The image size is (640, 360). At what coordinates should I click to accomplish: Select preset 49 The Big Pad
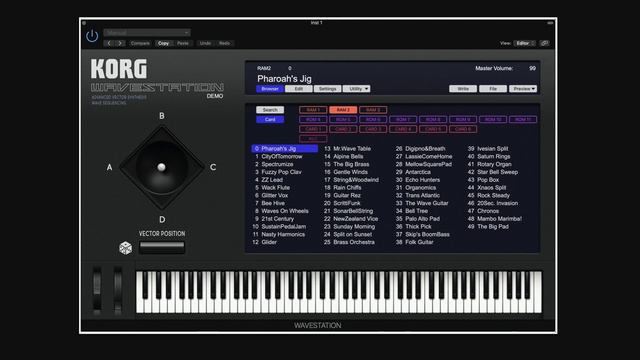[x=489, y=227]
